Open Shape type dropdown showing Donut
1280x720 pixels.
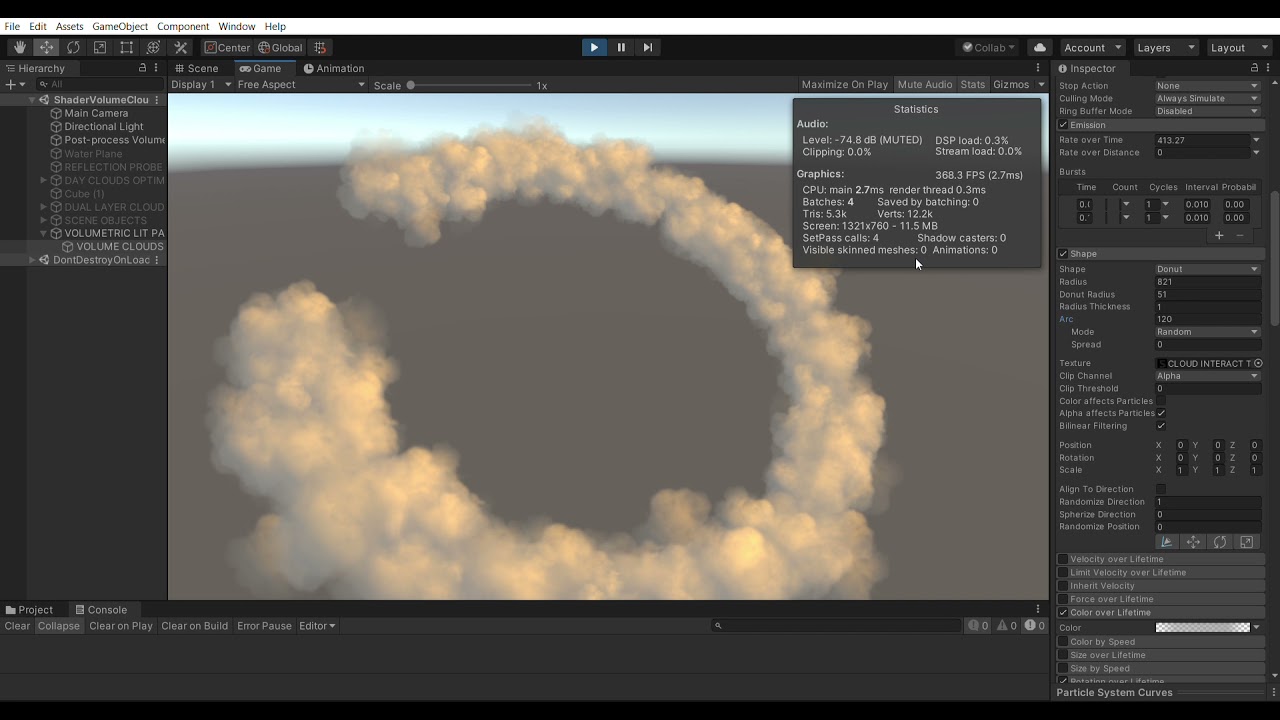coord(1207,269)
